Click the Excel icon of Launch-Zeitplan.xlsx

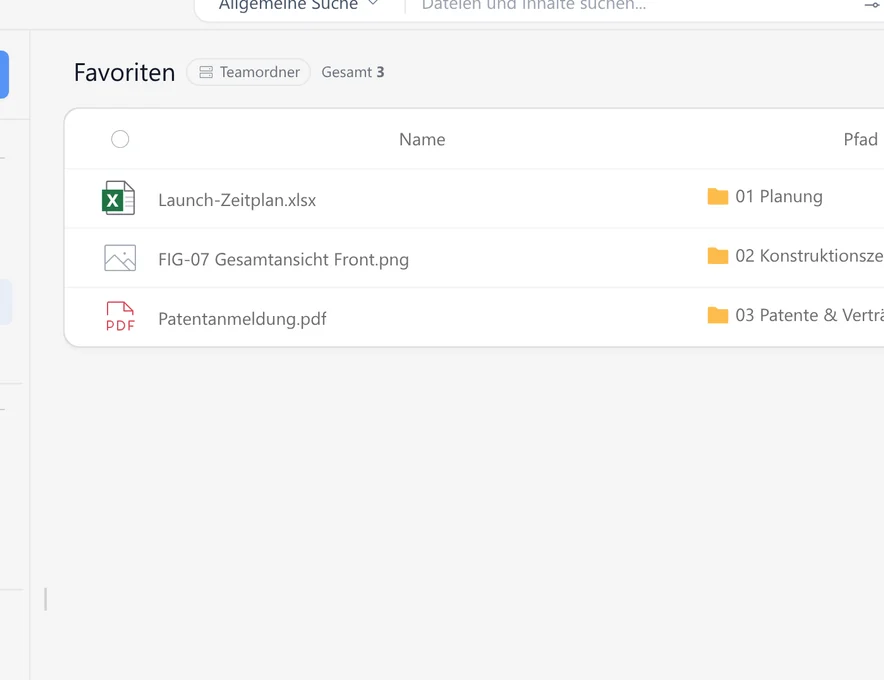(x=118, y=198)
